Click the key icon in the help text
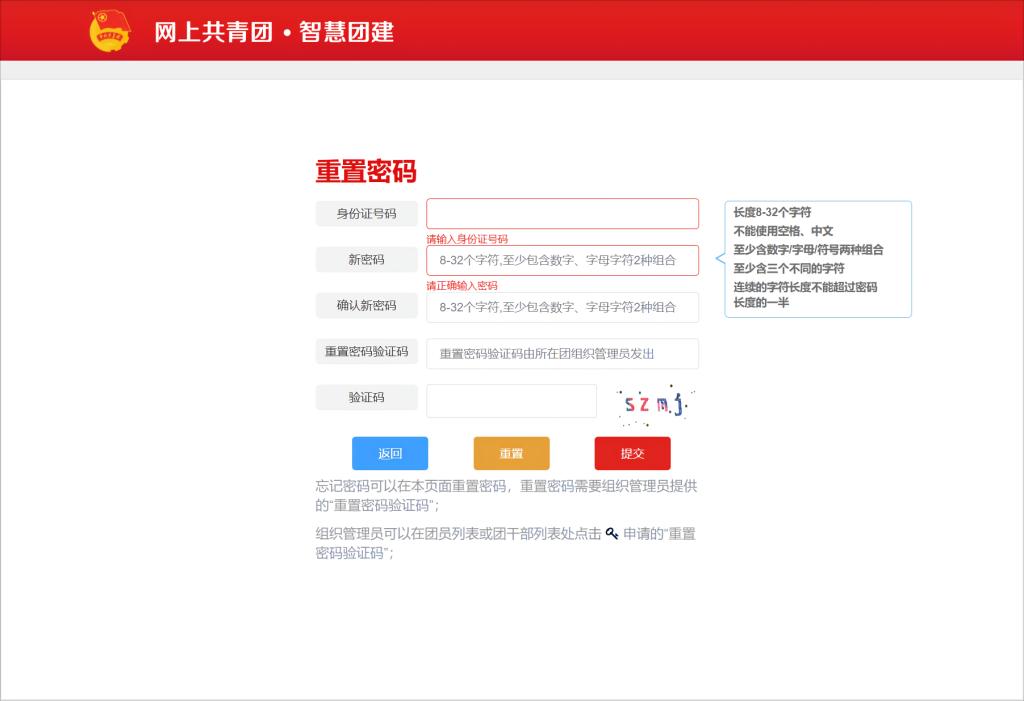Image resolution: width=1024 pixels, height=701 pixels. click(x=612, y=533)
